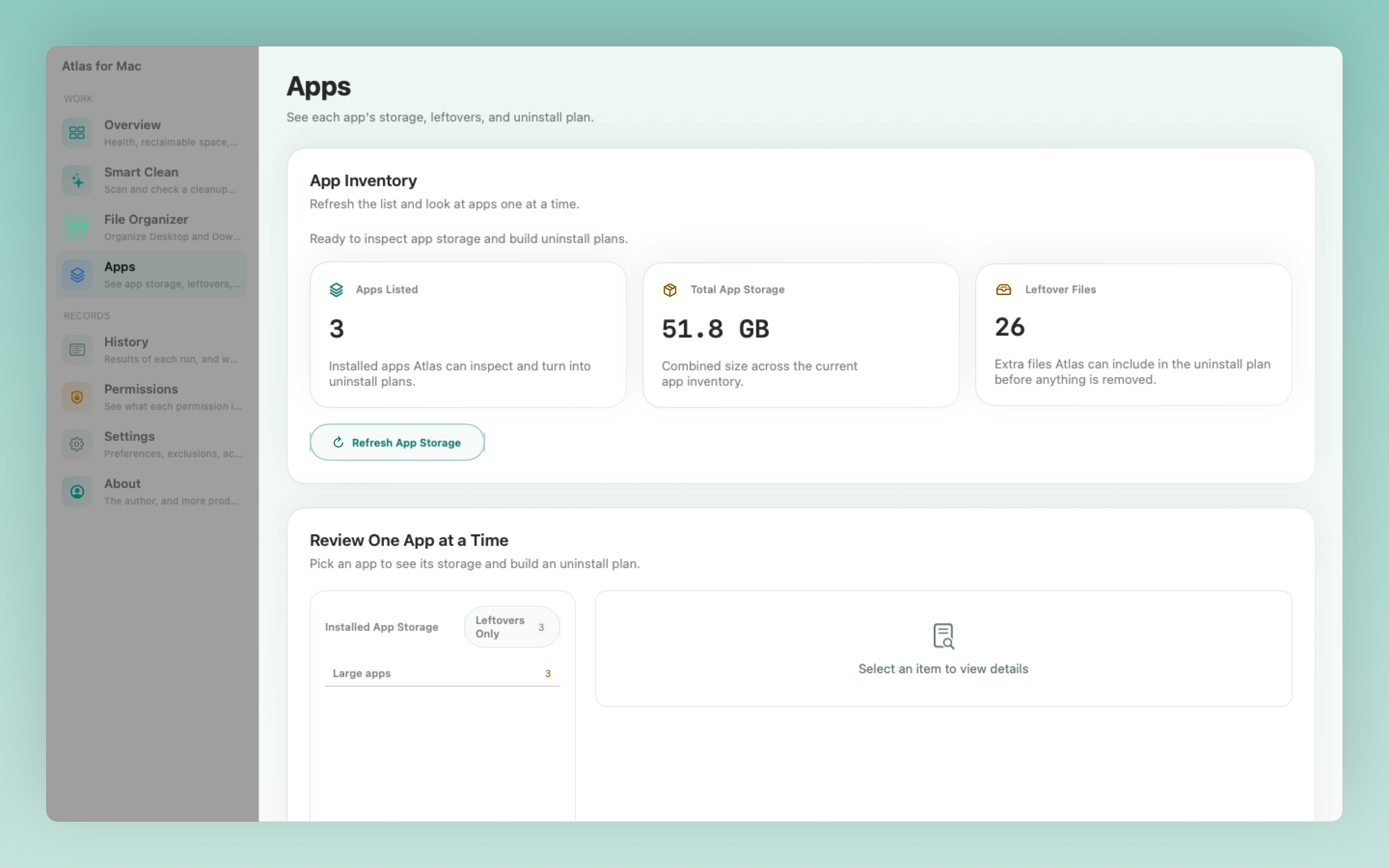Click Refresh App Storage button

(x=397, y=442)
